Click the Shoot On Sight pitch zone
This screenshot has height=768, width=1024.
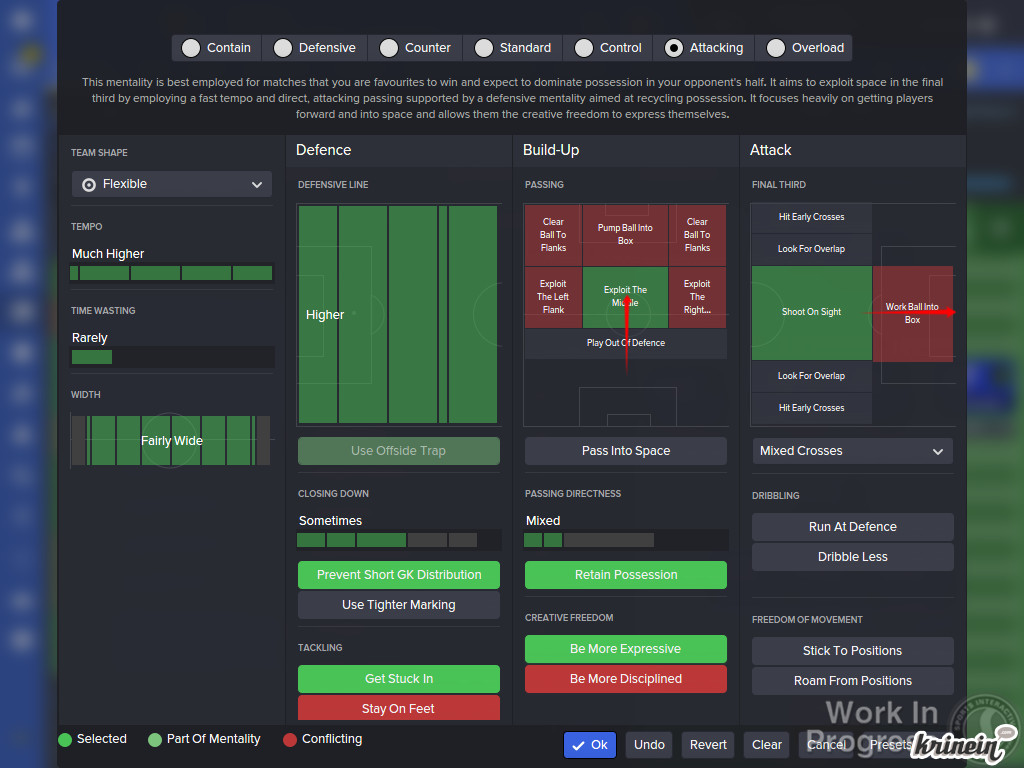point(811,312)
